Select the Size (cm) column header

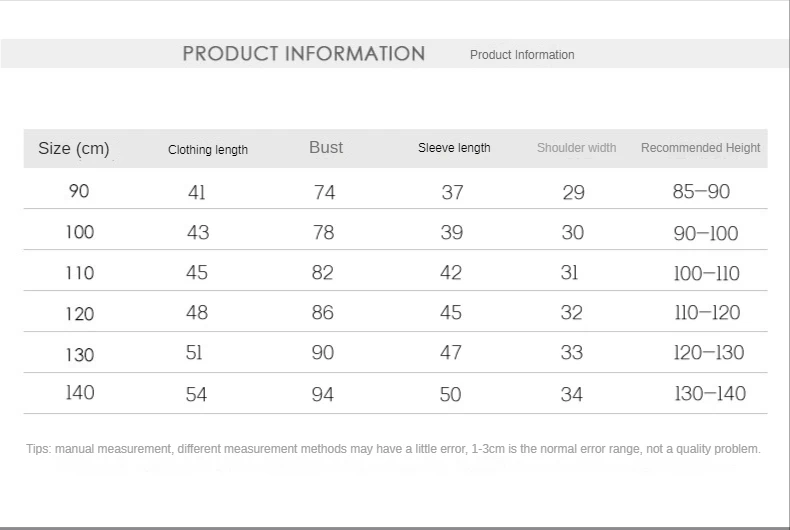pos(73,149)
